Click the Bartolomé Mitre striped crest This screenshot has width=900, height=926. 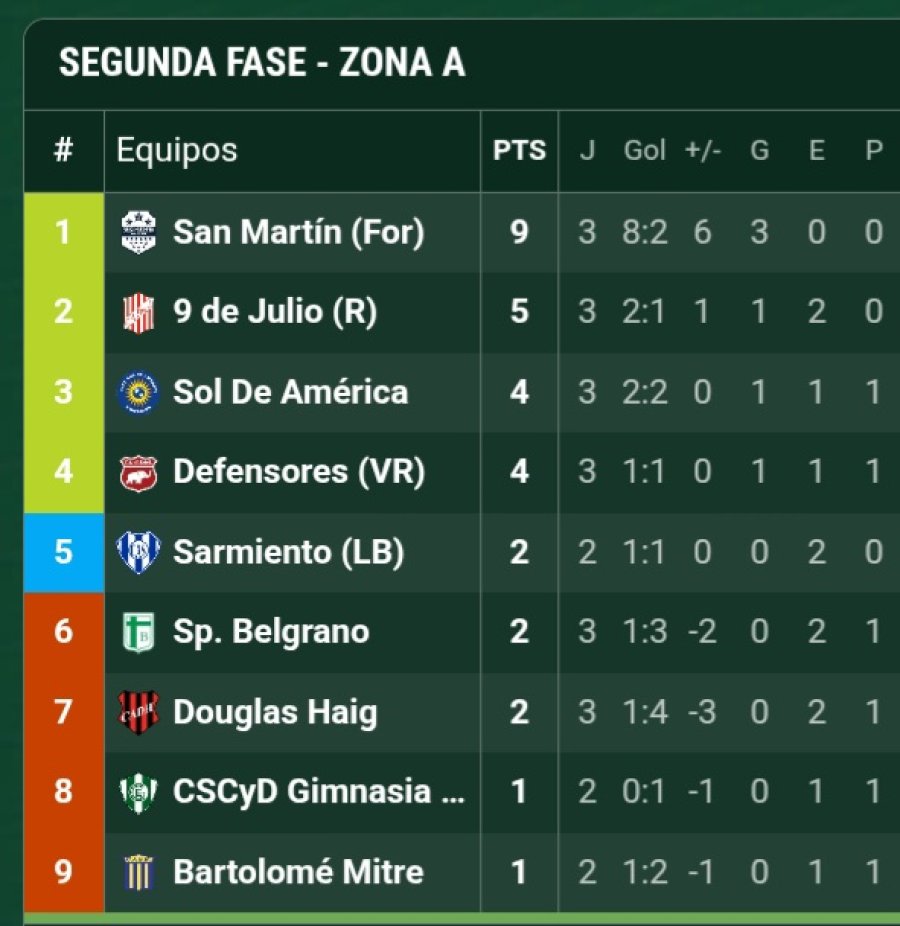point(138,872)
